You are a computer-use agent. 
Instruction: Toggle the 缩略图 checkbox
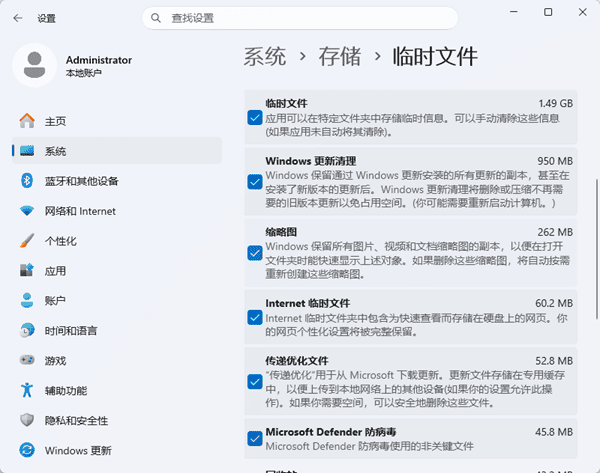[x=255, y=253]
